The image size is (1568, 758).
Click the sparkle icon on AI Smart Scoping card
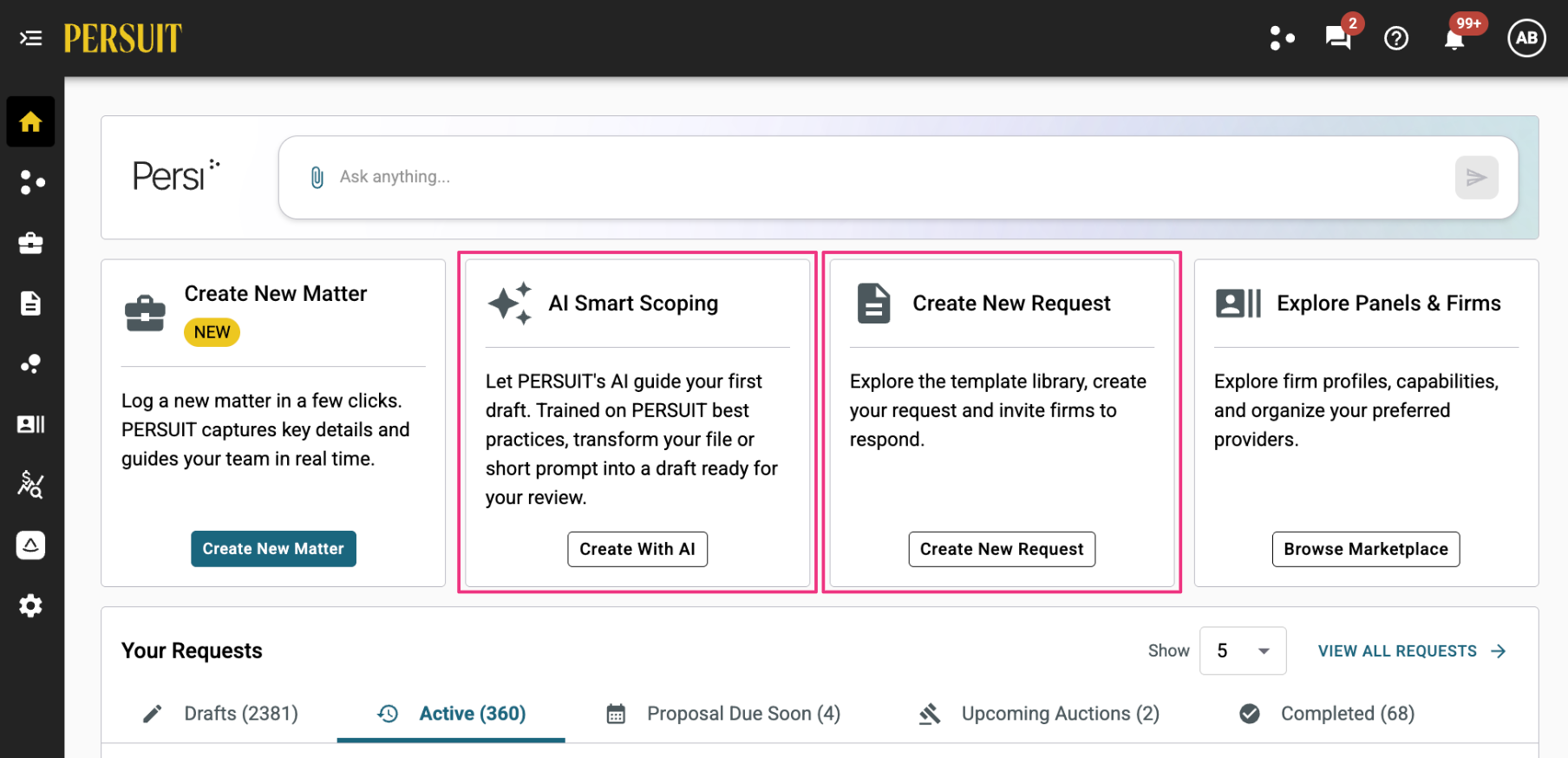509,304
